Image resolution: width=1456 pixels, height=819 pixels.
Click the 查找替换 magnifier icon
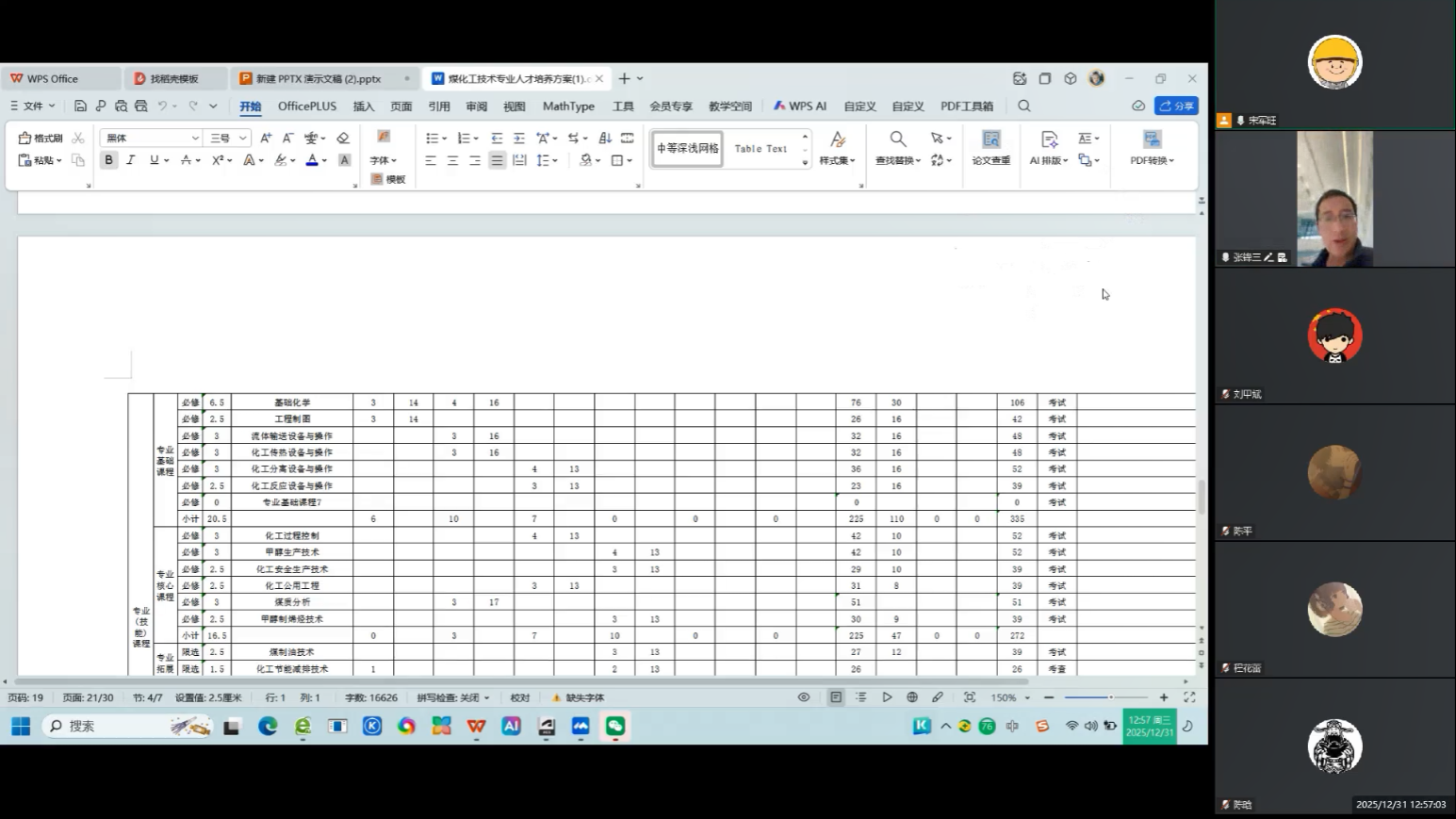pyautogui.click(x=898, y=139)
